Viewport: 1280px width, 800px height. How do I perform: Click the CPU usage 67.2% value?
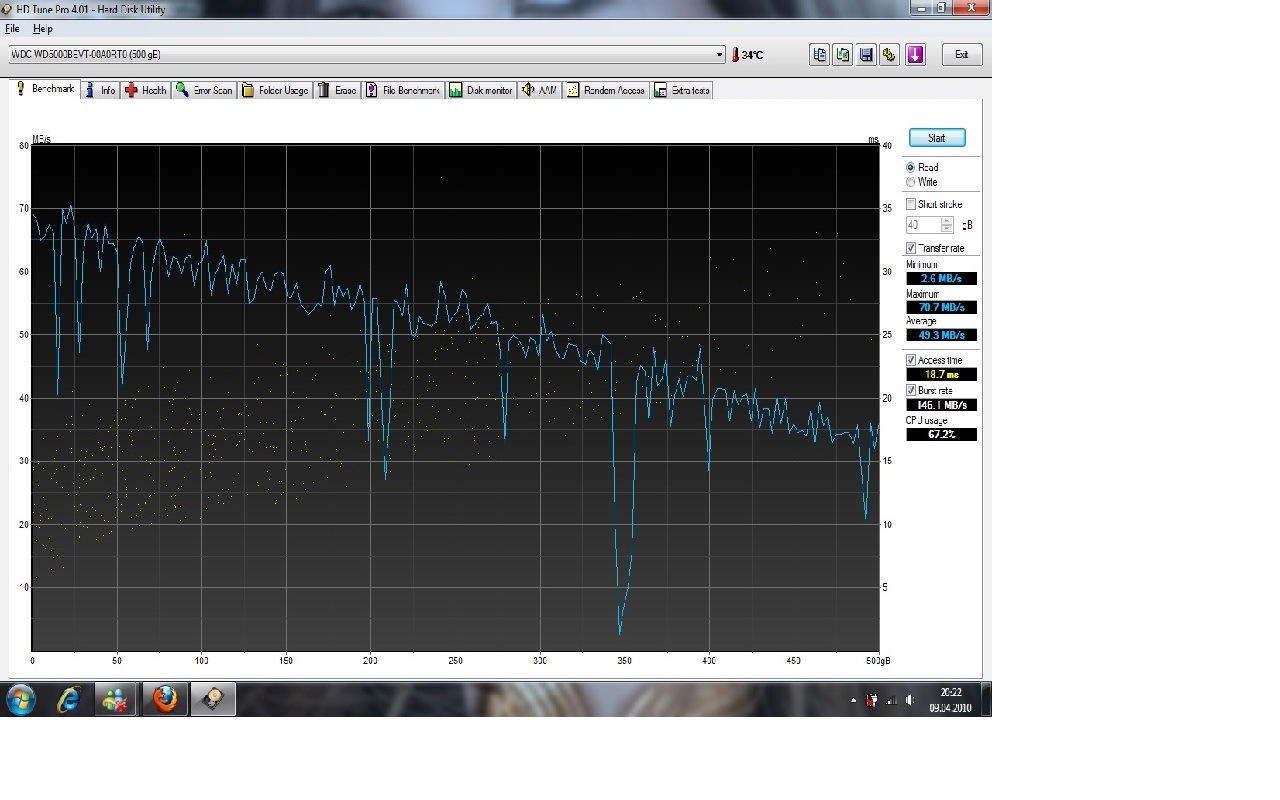(941, 434)
